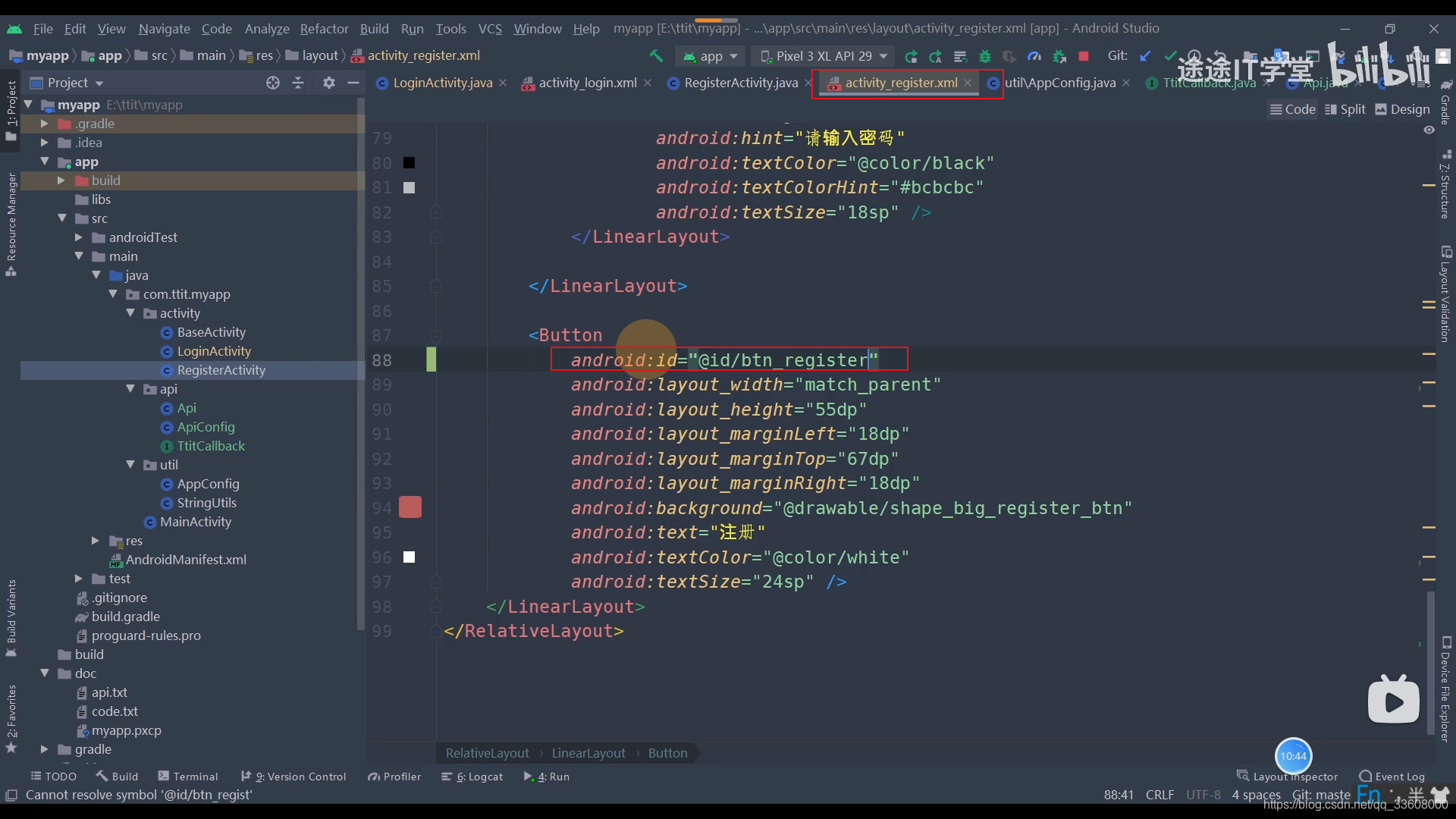Start debugging with the green bug icon
The image size is (1456, 819).
pos(985,56)
